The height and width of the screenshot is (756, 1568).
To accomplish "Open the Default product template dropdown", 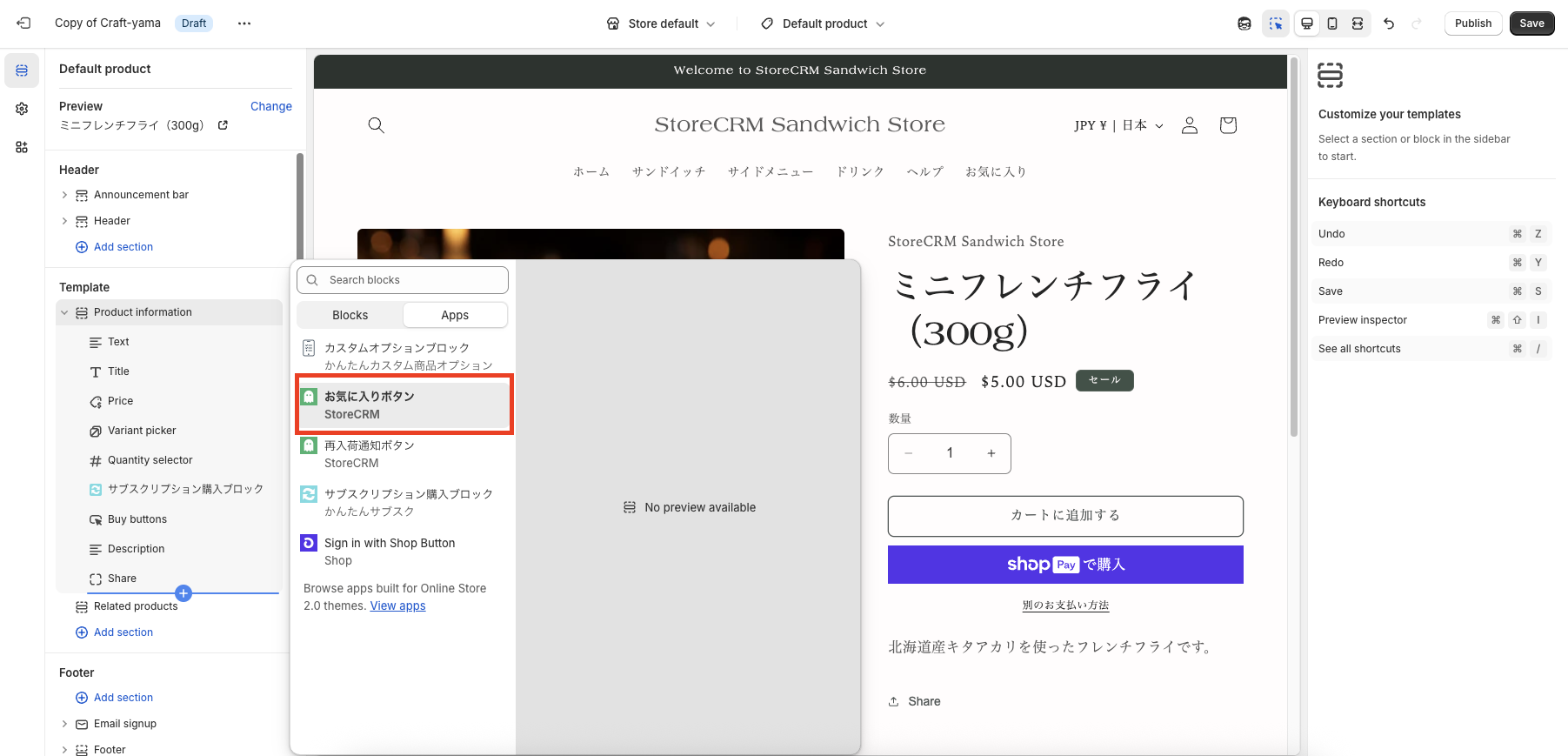I will coord(823,23).
